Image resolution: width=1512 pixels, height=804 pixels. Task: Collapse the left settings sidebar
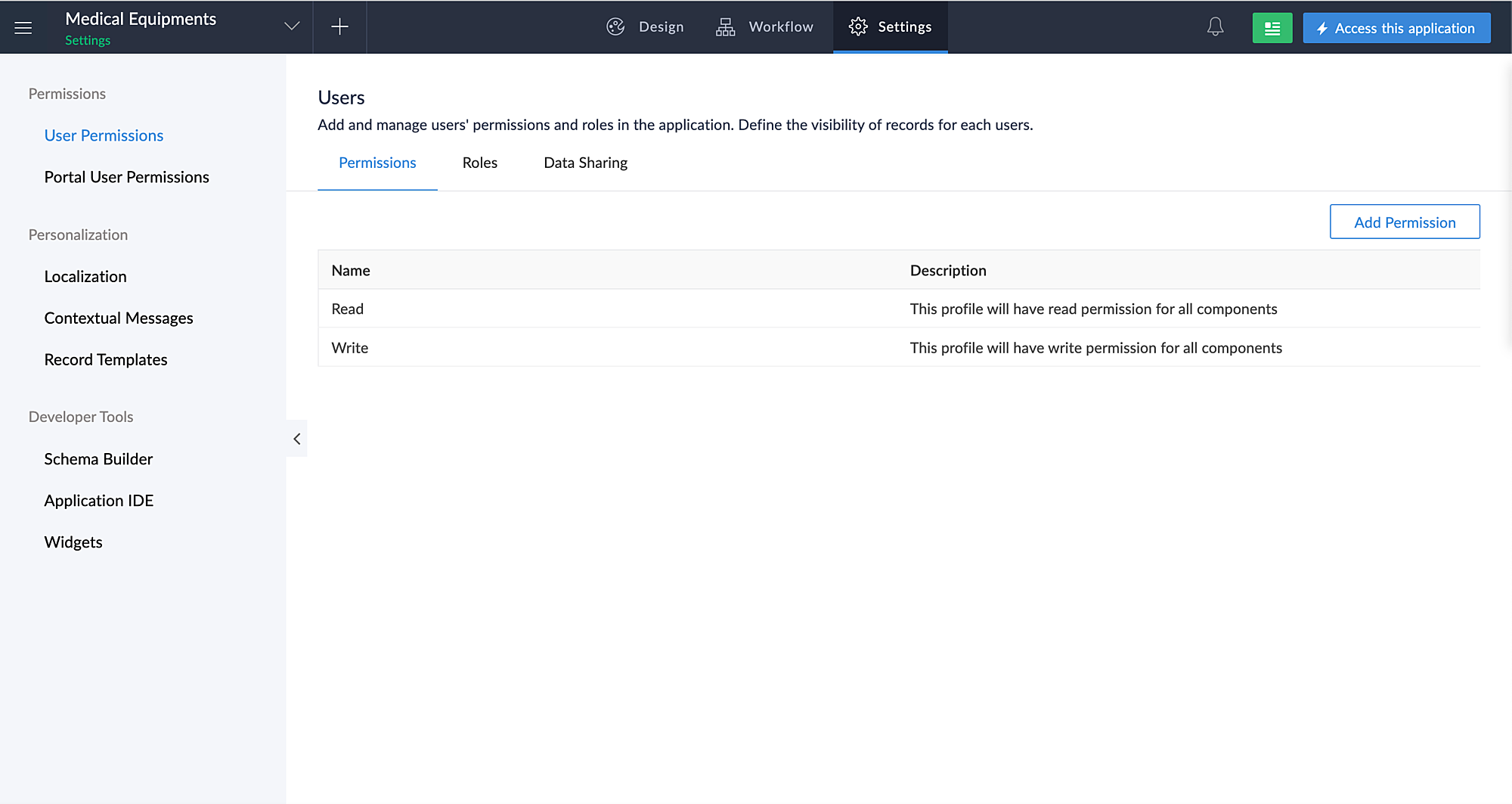297,439
